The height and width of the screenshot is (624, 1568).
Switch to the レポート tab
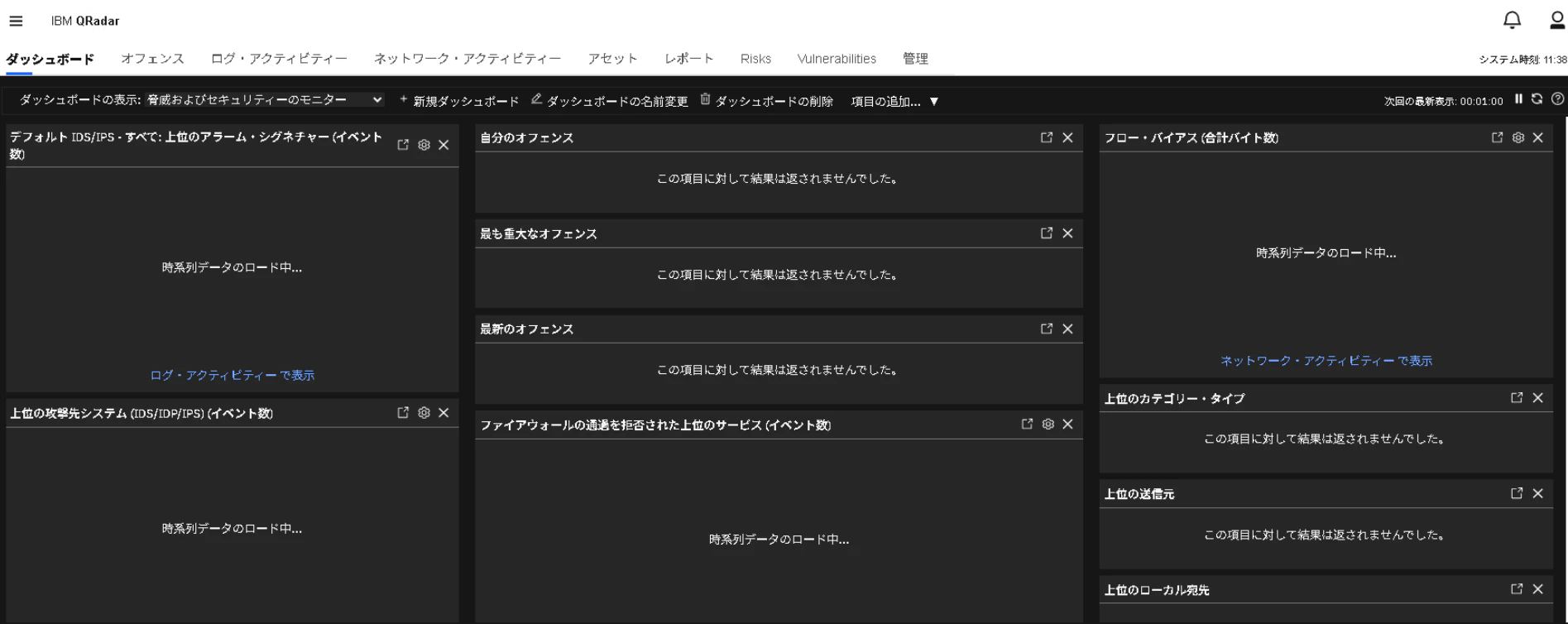(688, 59)
